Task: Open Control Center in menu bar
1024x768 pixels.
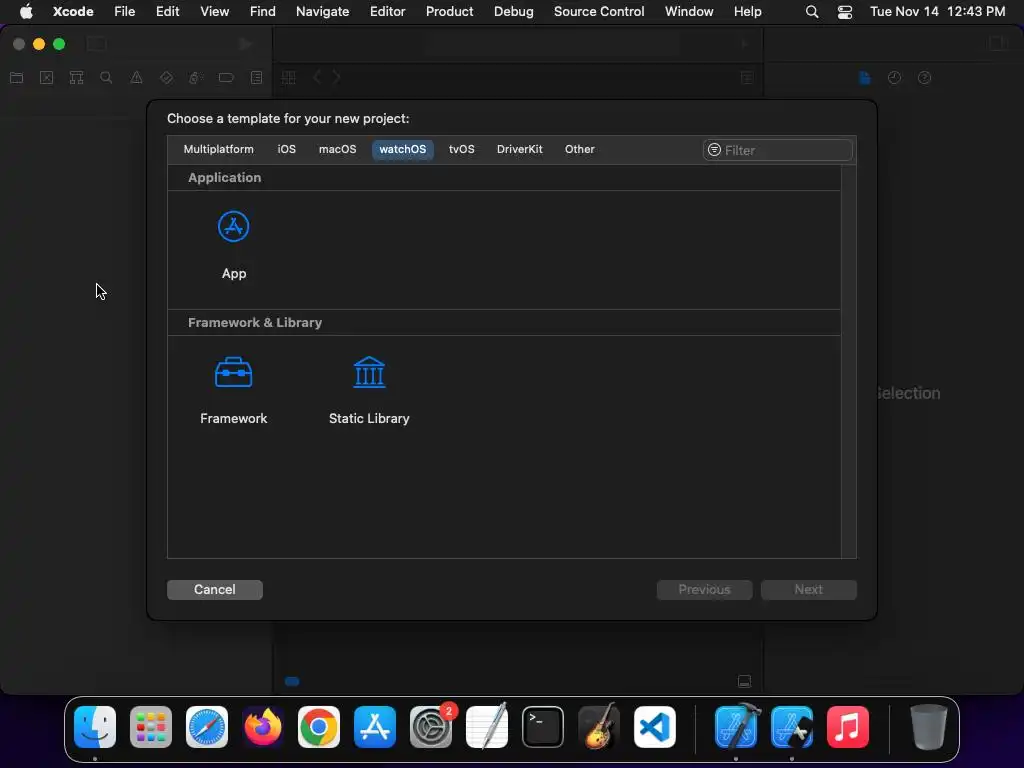Action: (844, 12)
